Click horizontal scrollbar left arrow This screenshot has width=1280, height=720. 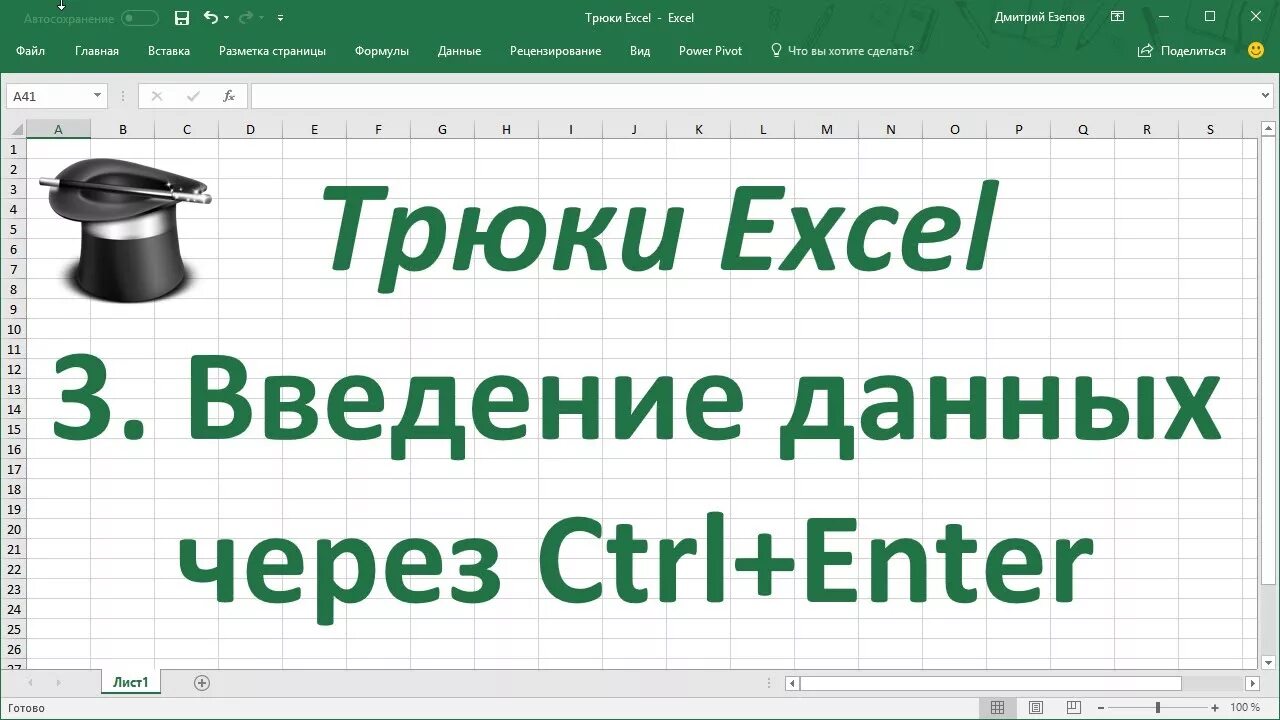coord(792,684)
